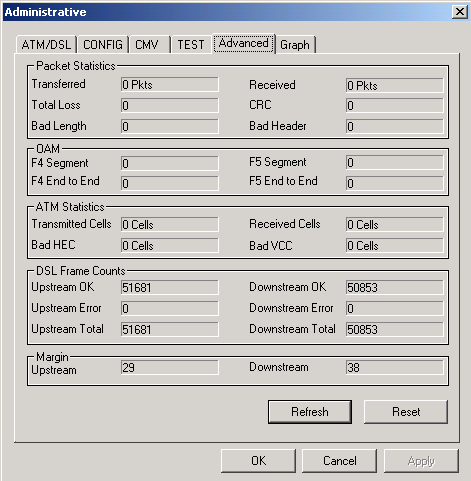
Task: Click the Reset button
Action: point(406,412)
